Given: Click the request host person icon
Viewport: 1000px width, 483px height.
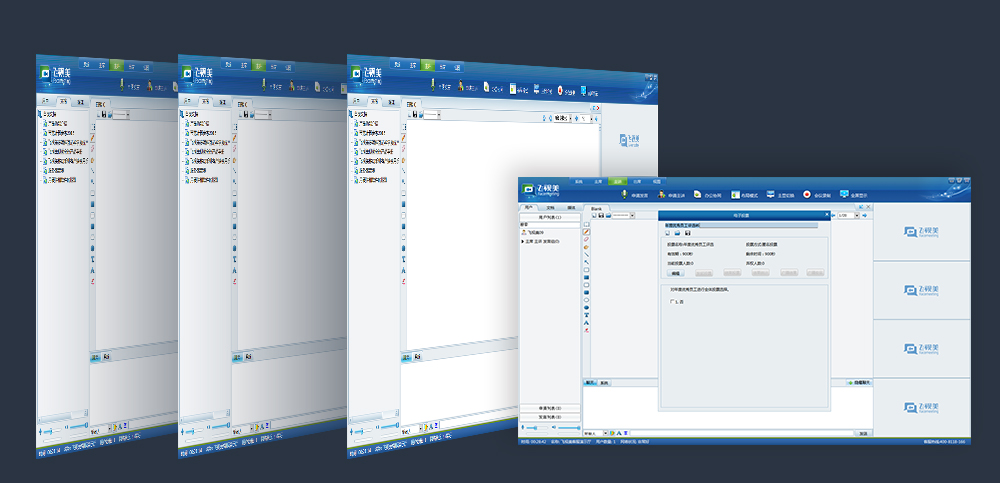Looking at the screenshot, I should click(x=663, y=195).
